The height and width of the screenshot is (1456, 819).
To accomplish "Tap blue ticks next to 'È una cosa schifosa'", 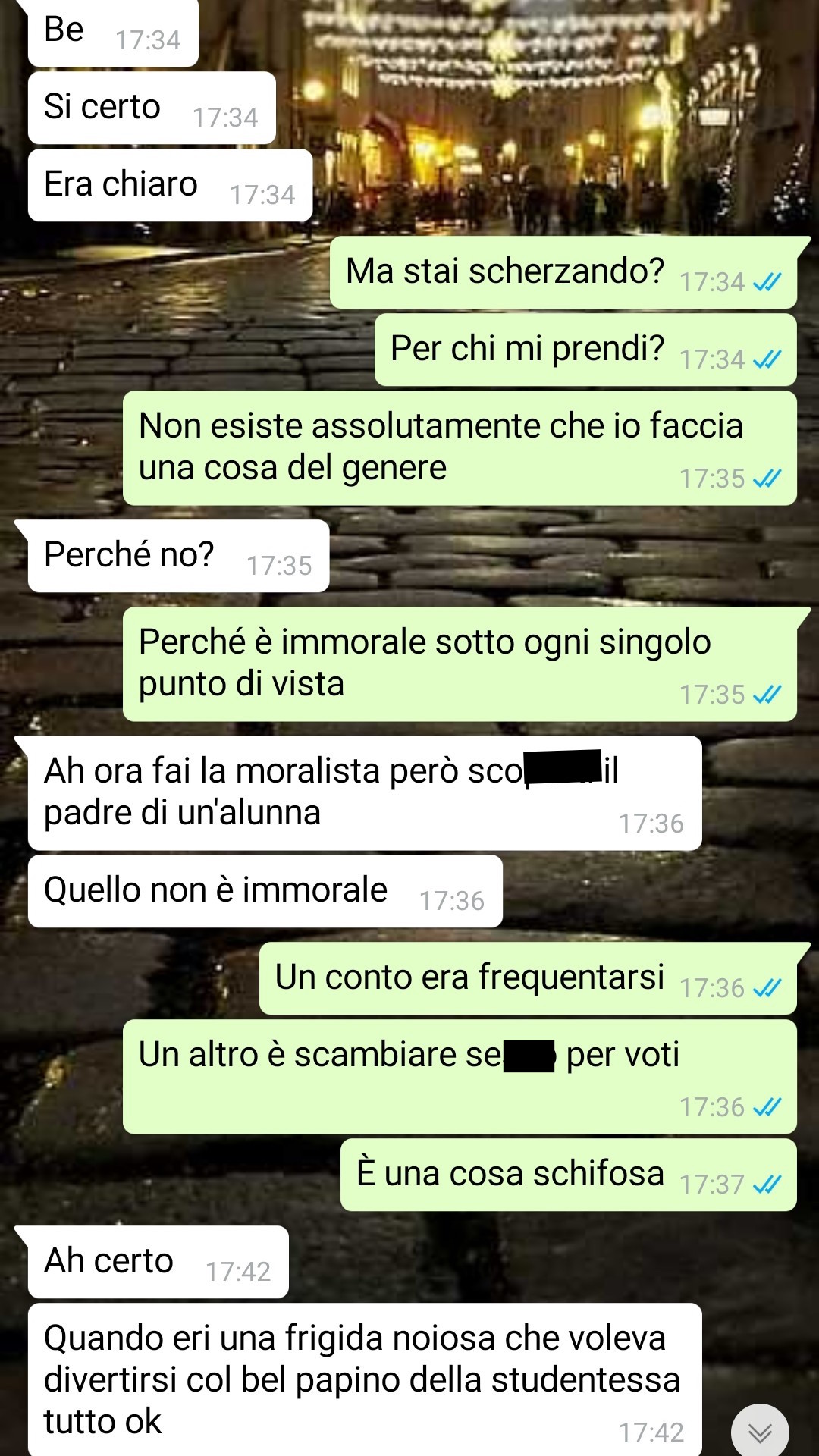I will (767, 1185).
